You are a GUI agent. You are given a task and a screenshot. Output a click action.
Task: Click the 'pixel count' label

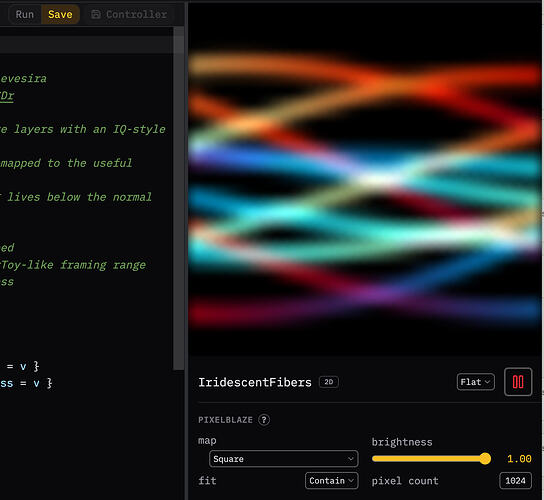405,481
